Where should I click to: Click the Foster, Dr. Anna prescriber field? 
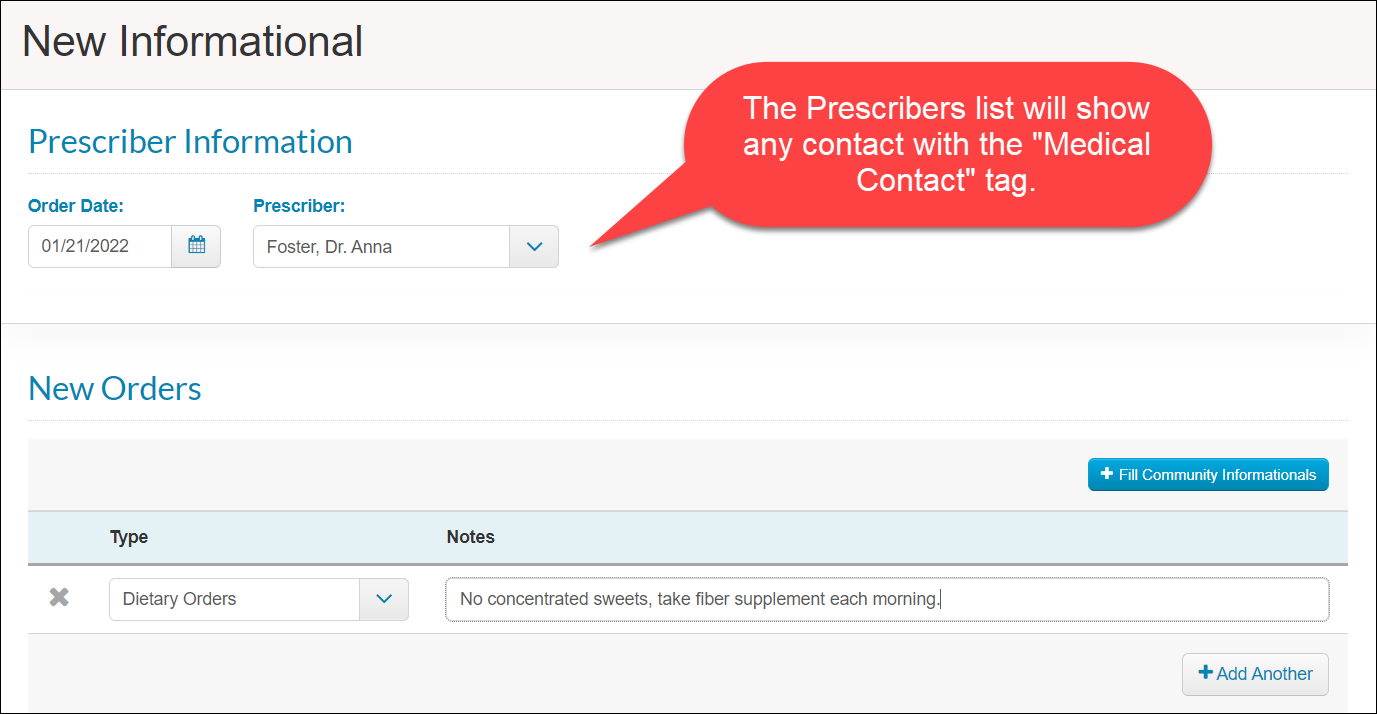pos(406,246)
